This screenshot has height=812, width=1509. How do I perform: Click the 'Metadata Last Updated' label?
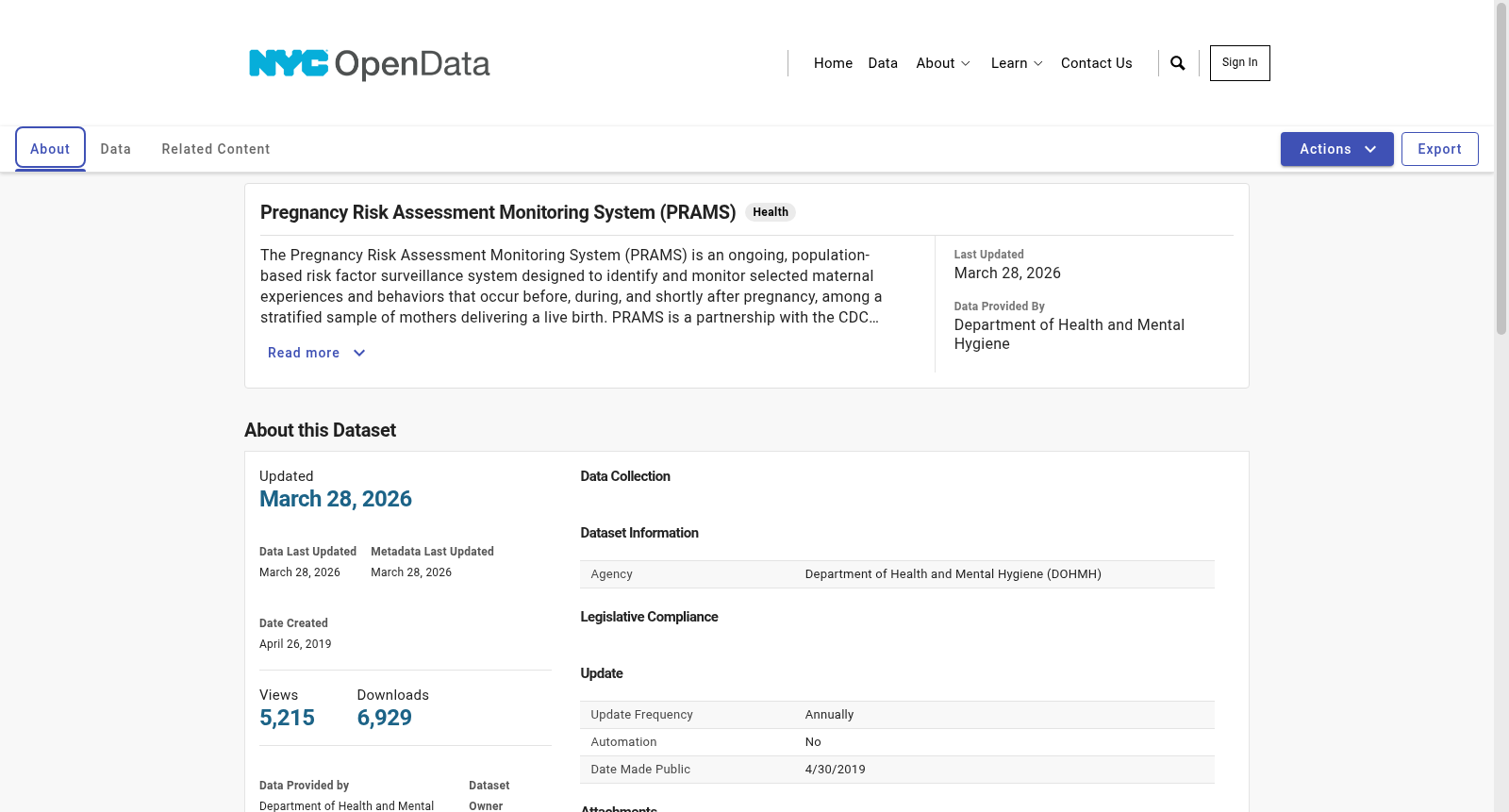(x=432, y=552)
